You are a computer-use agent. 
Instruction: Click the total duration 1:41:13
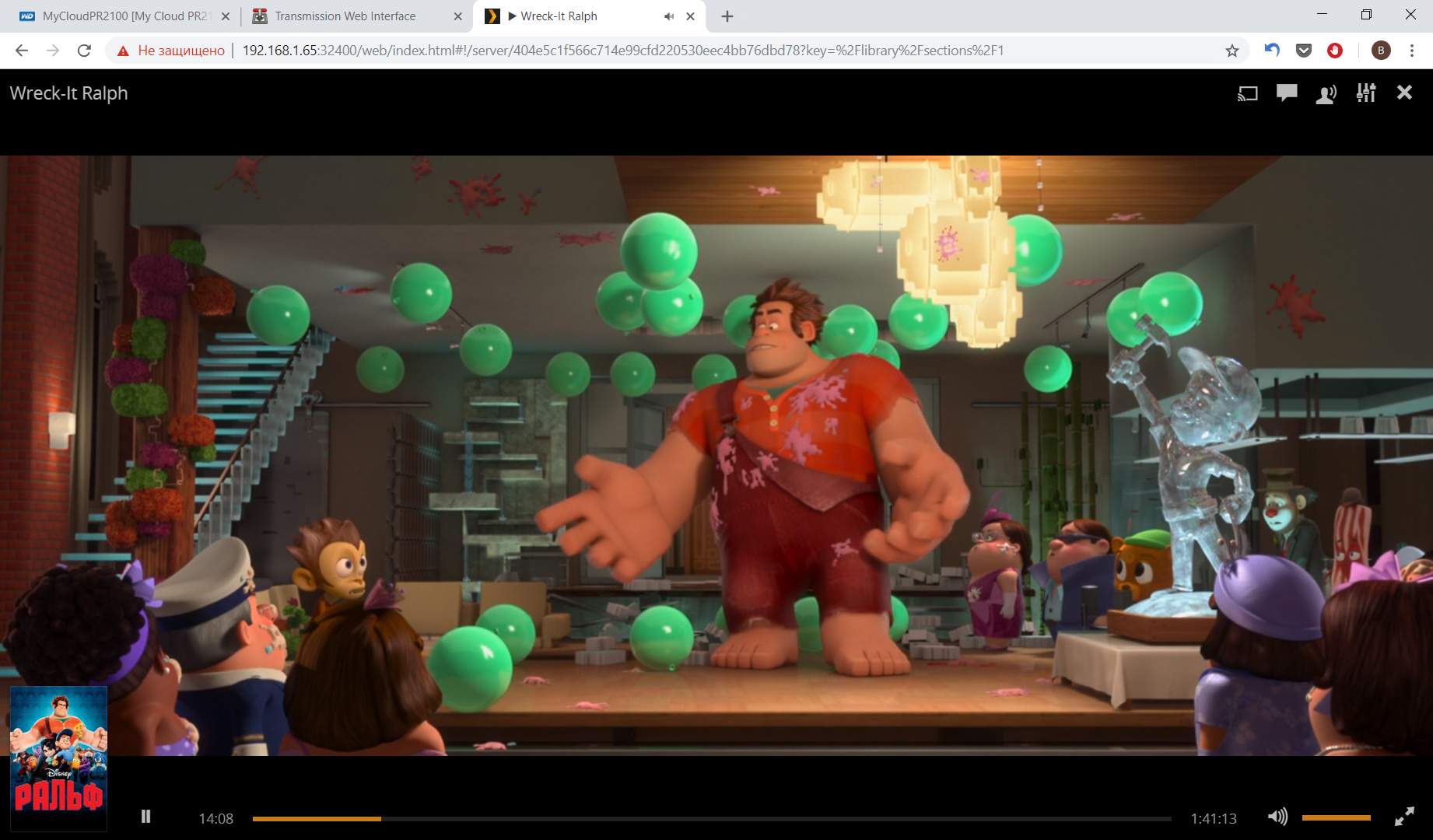point(1214,818)
